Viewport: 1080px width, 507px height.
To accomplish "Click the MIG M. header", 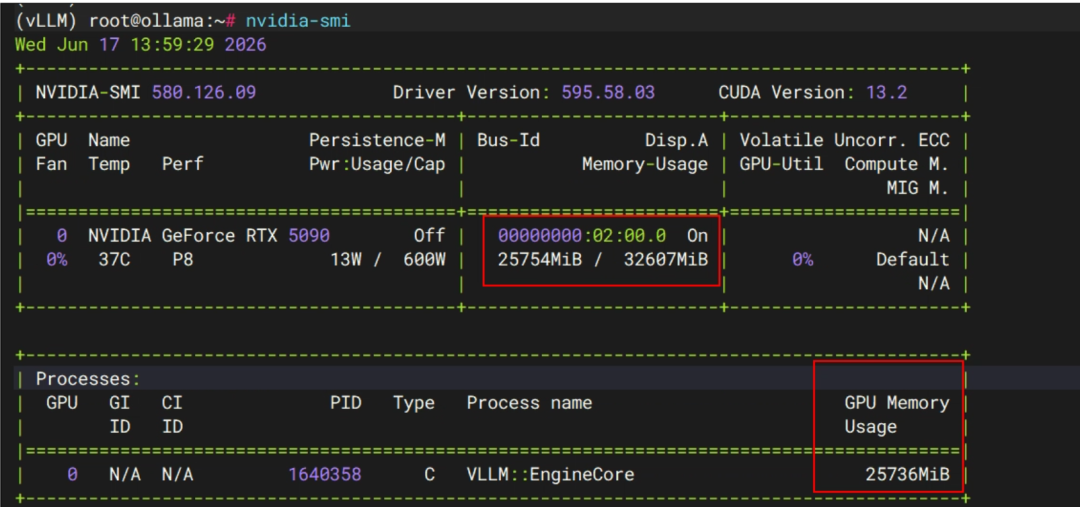I will click(x=918, y=188).
